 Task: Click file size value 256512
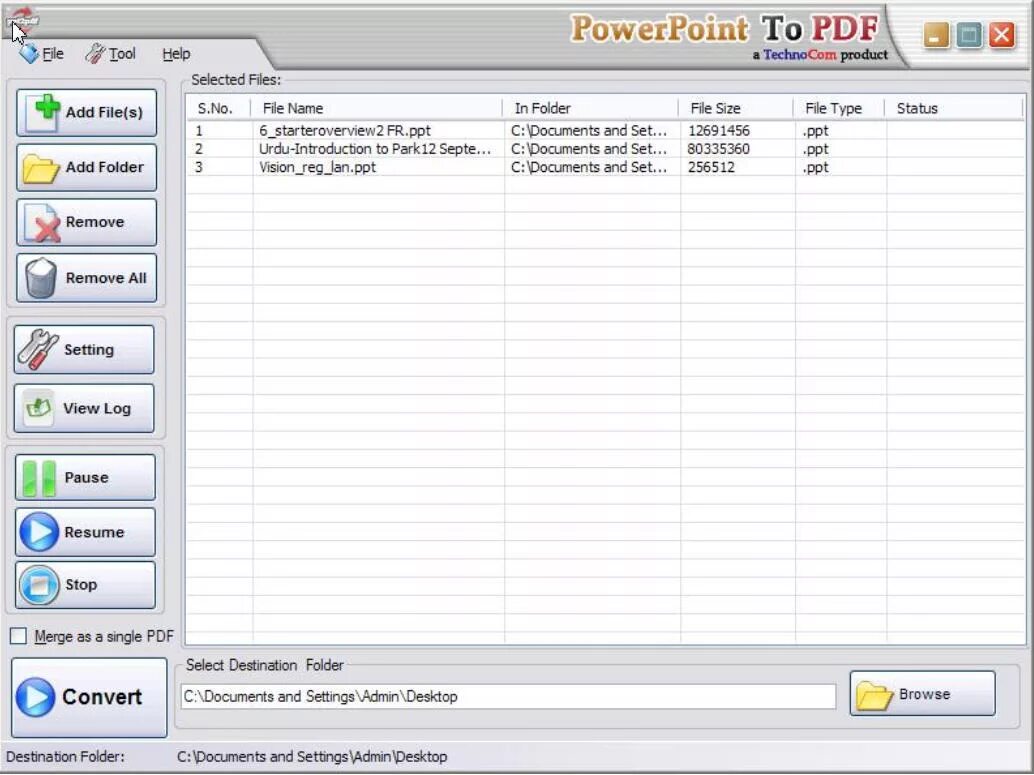711,168
